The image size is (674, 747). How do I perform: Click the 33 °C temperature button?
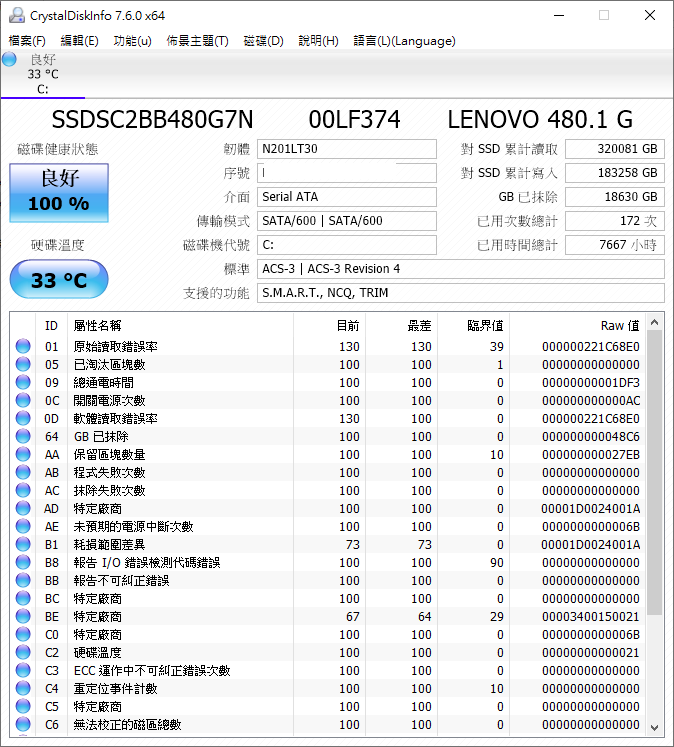click(59, 279)
